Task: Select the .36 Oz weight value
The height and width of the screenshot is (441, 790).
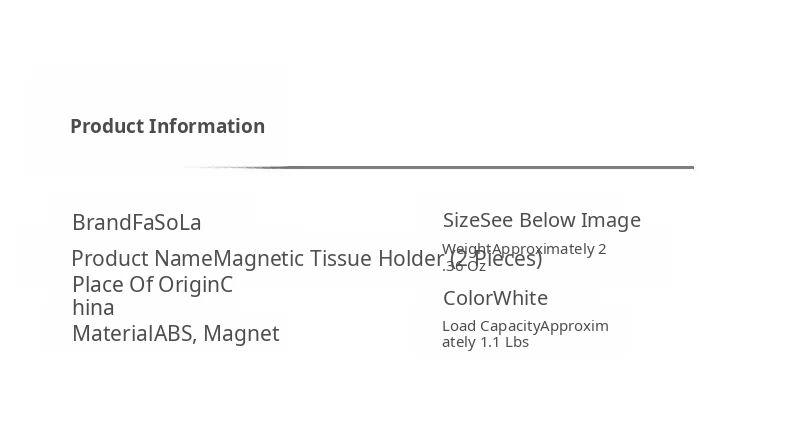Action: click(x=464, y=266)
